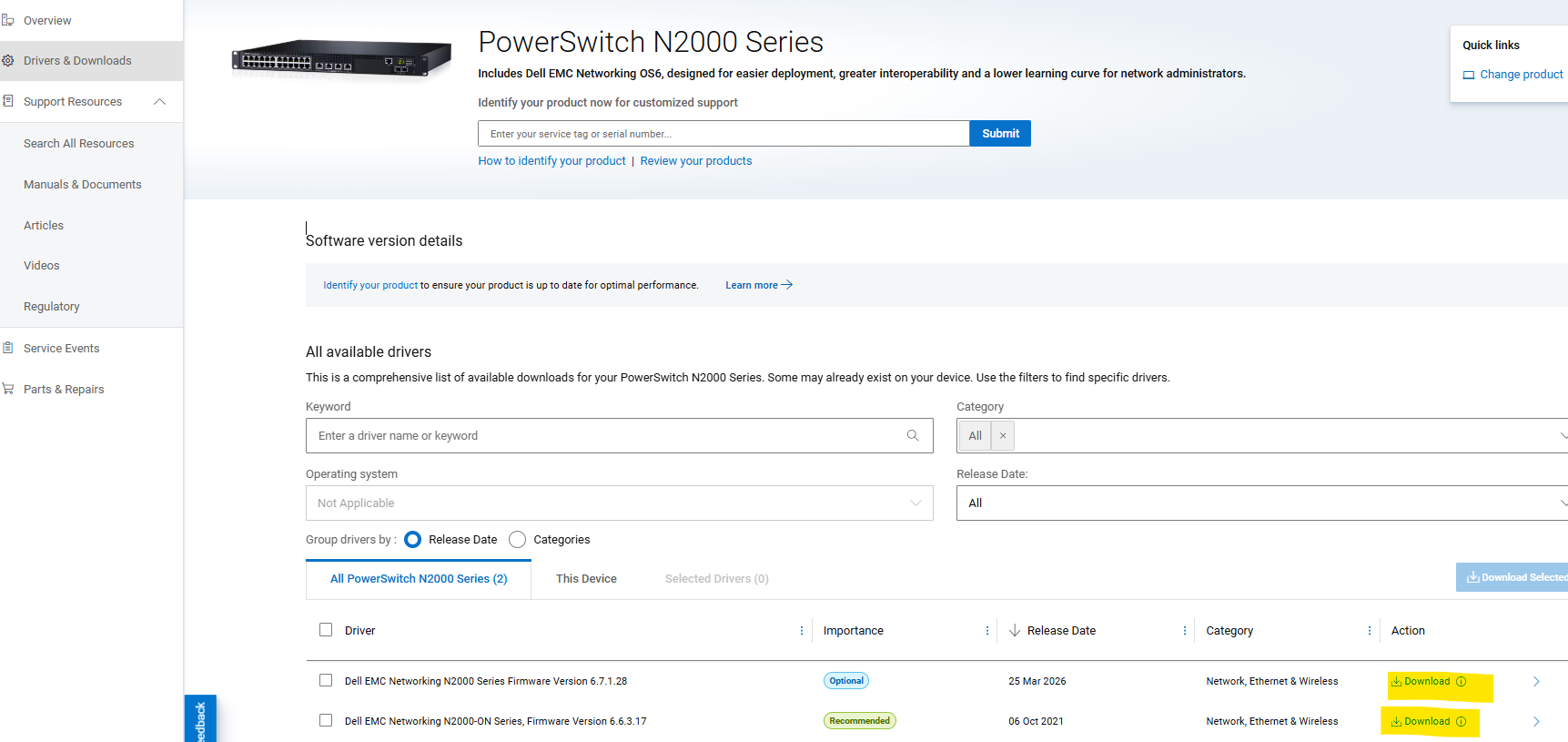Open Manuals & Documents
The image size is (1568, 742).
pyautogui.click(x=83, y=185)
